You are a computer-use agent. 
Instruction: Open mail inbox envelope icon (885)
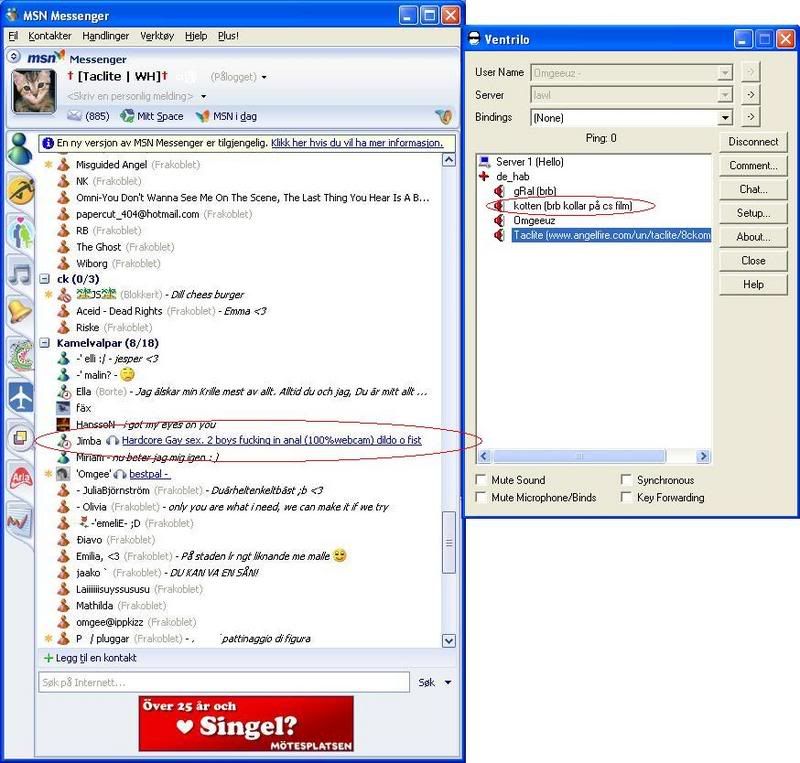(x=74, y=116)
